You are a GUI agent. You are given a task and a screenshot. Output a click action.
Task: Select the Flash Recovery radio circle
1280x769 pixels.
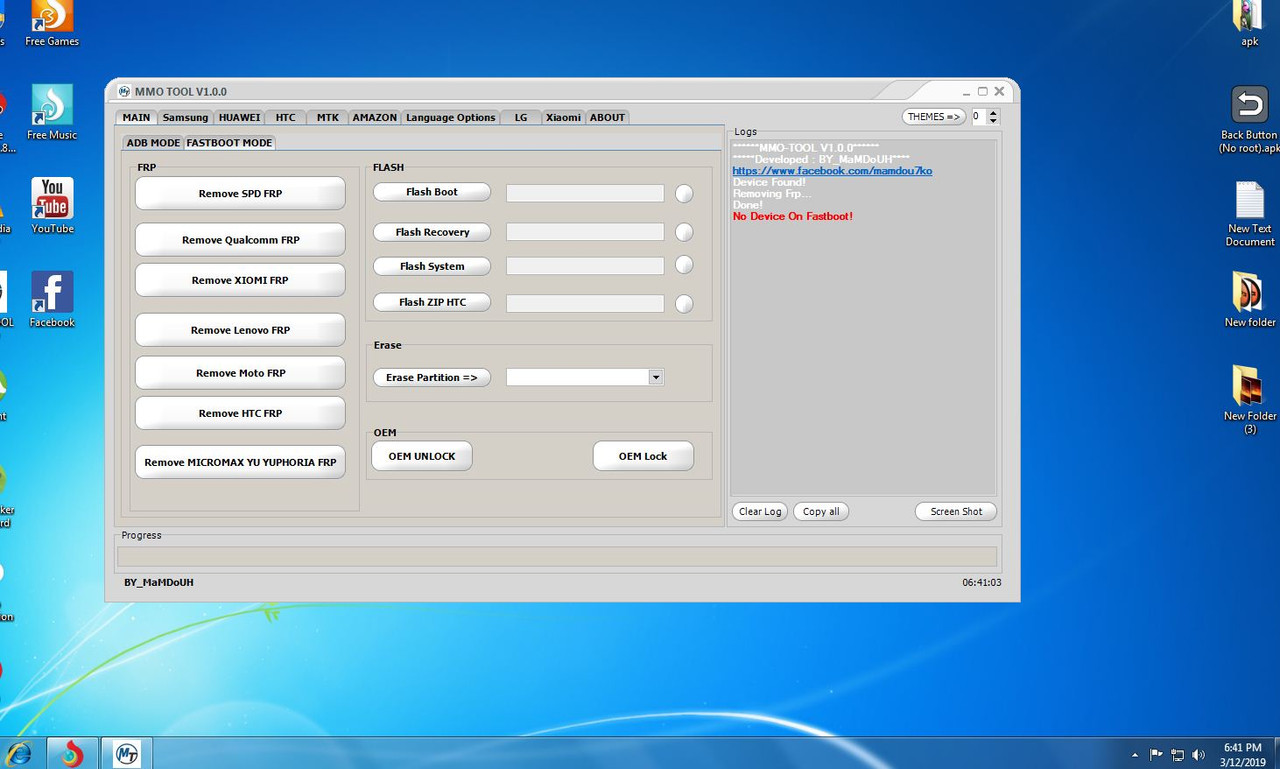click(x=684, y=232)
